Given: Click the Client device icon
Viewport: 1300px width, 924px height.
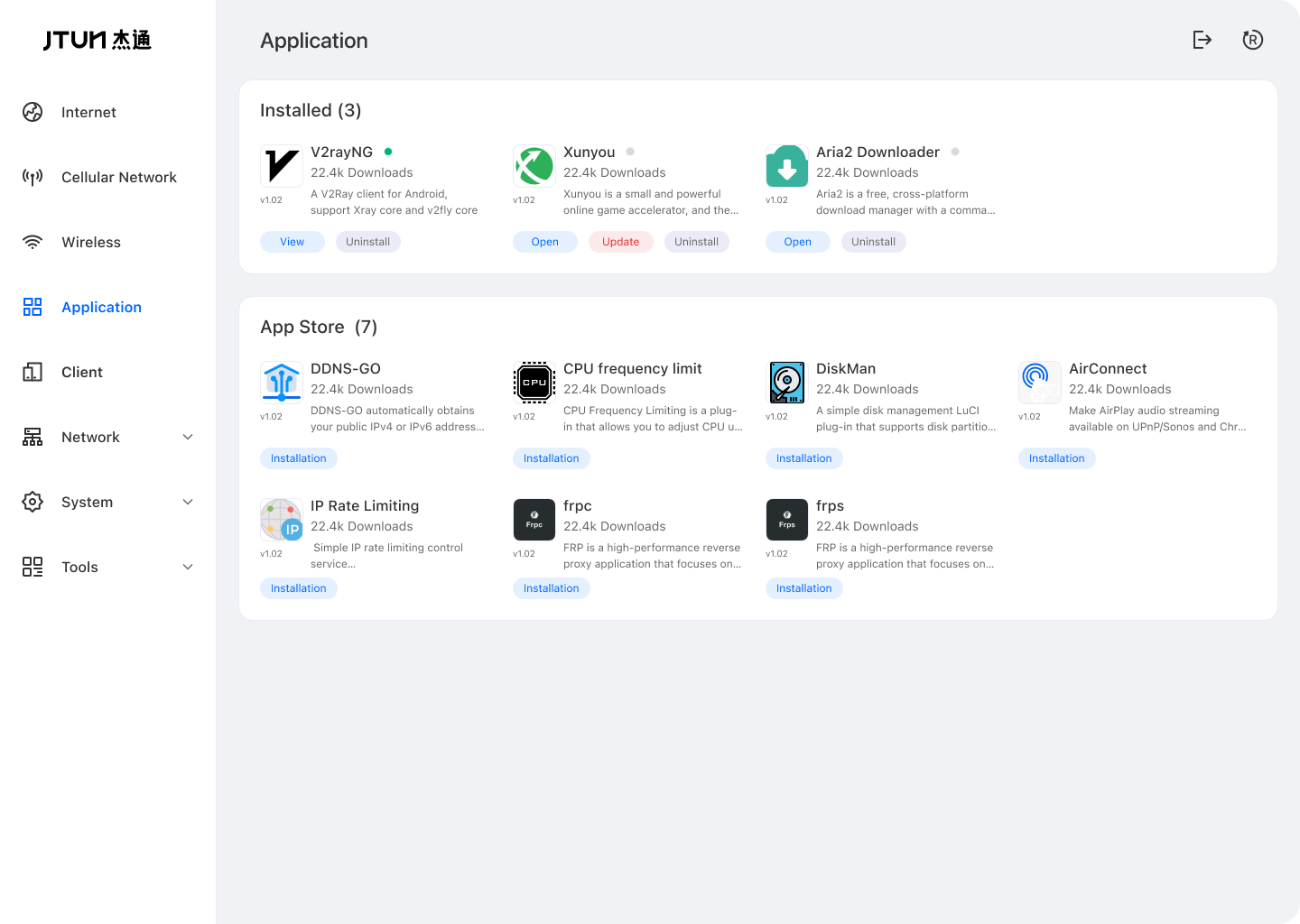Looking at the screenshot, I should pyautogui.click(x=32, y=372).
